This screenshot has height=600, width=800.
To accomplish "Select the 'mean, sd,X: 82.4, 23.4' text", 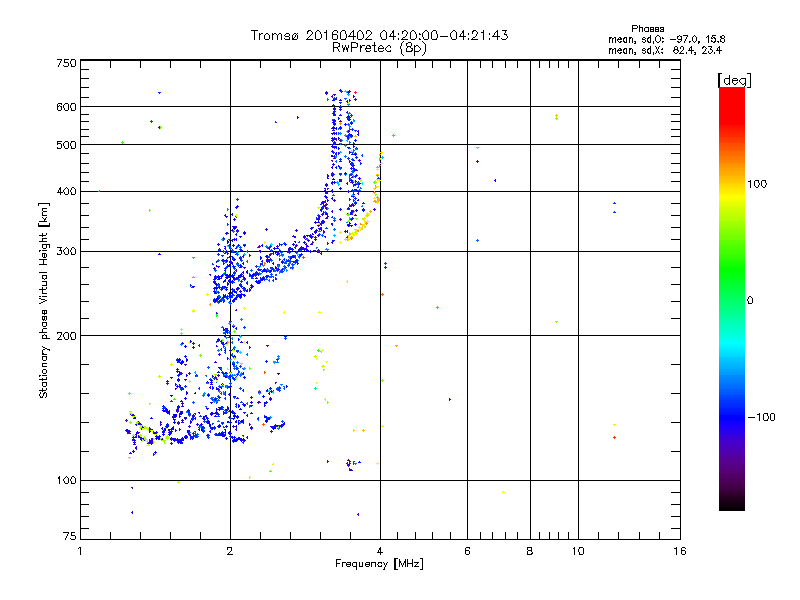I will pos(665,50).
